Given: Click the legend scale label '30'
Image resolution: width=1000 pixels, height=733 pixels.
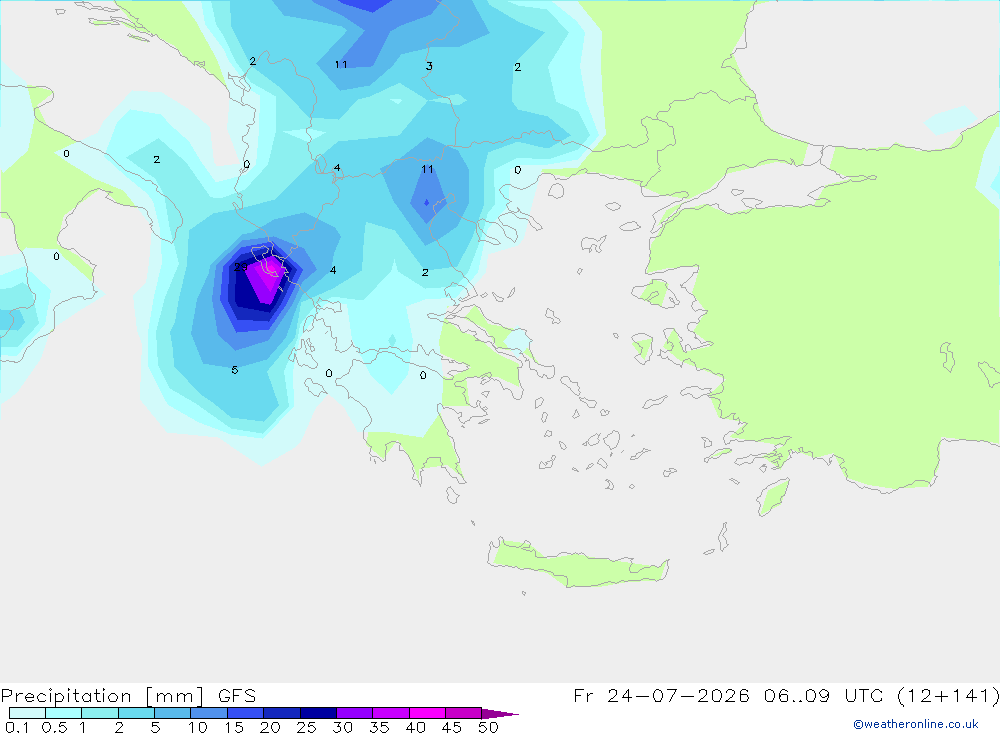Looking at the screenshot, I should pyautogui.click(x=343, y=727).
